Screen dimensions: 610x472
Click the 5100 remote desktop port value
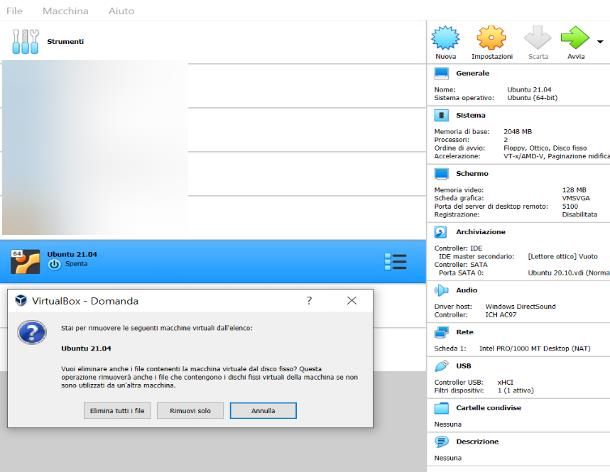point(570,206)
